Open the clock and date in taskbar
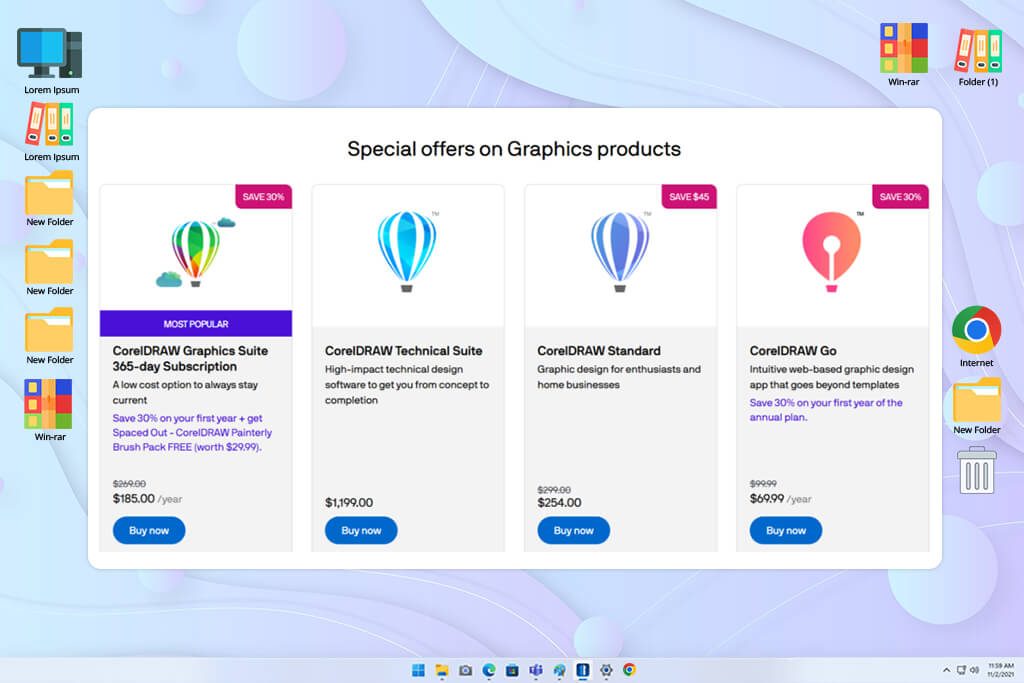 [1000, 670]
